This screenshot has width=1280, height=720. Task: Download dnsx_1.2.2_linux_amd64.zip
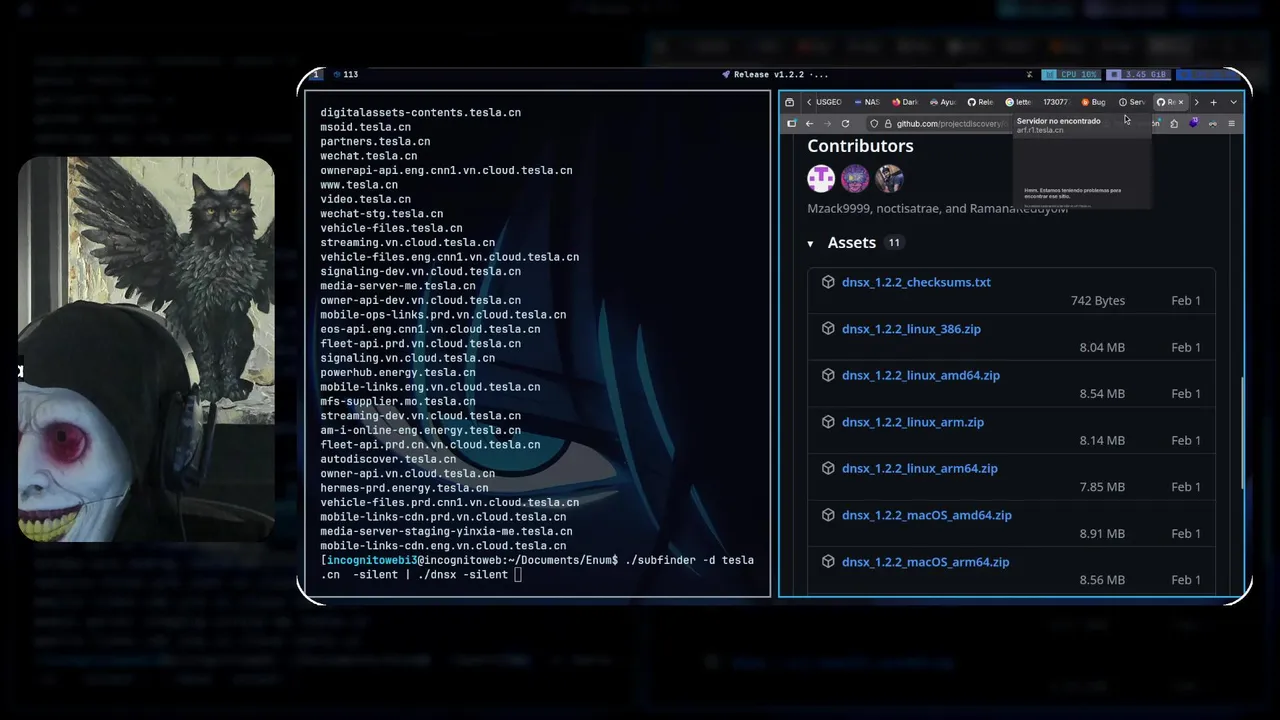[x=921, y=375]
